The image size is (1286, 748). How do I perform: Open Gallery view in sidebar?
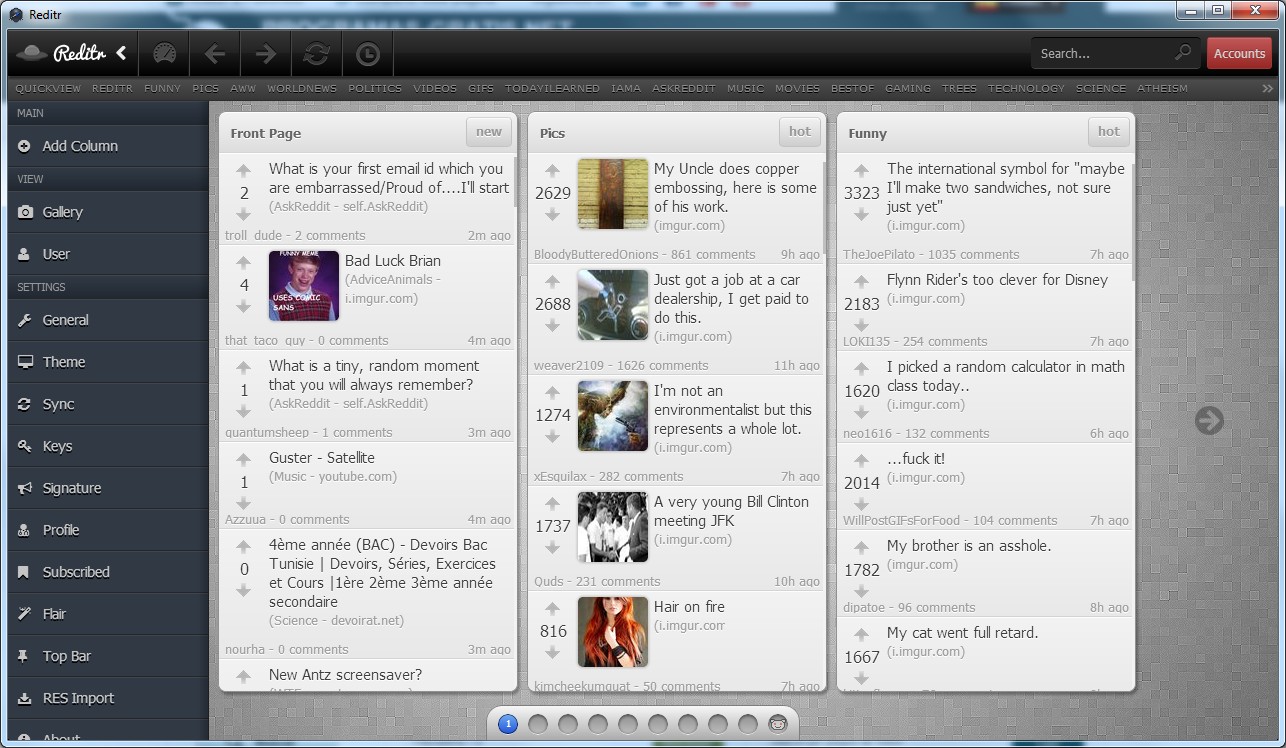pos(108,212)
